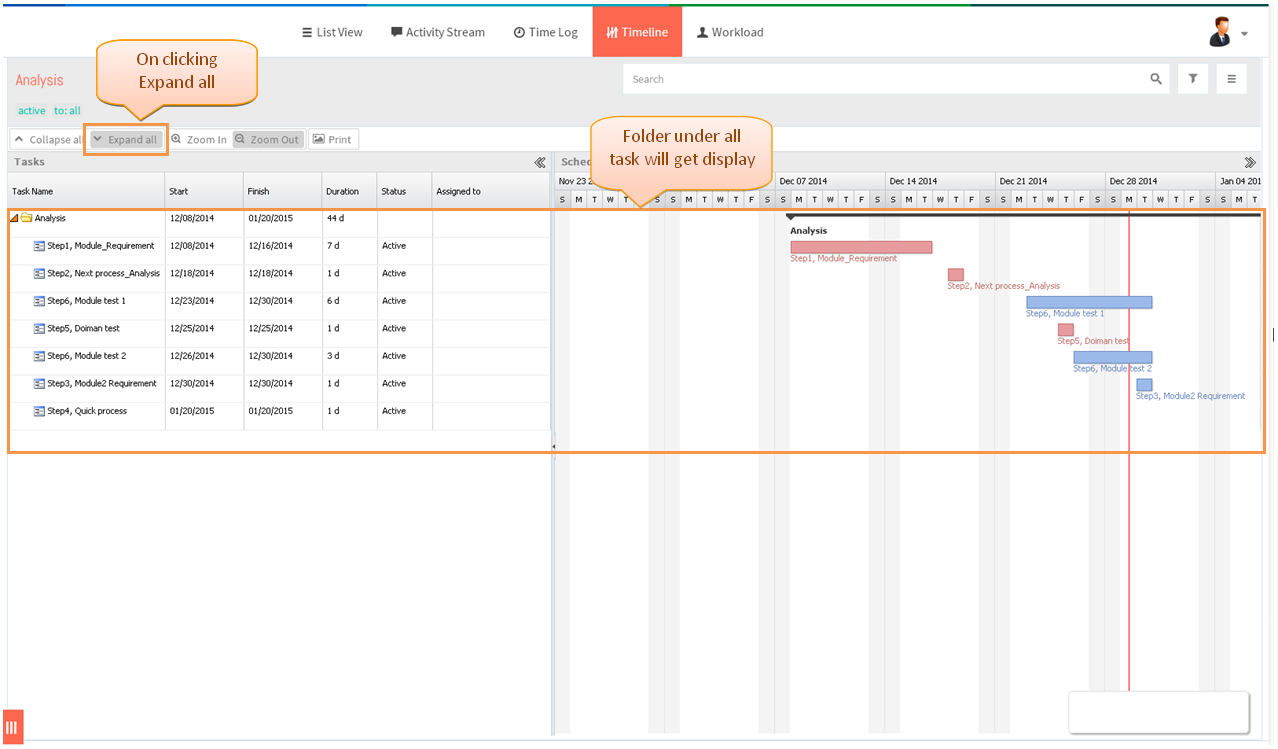Select the Step6, Module test 1 Gantt bar
Screen dimensions: 1278x749
[x=1089, y=302]
